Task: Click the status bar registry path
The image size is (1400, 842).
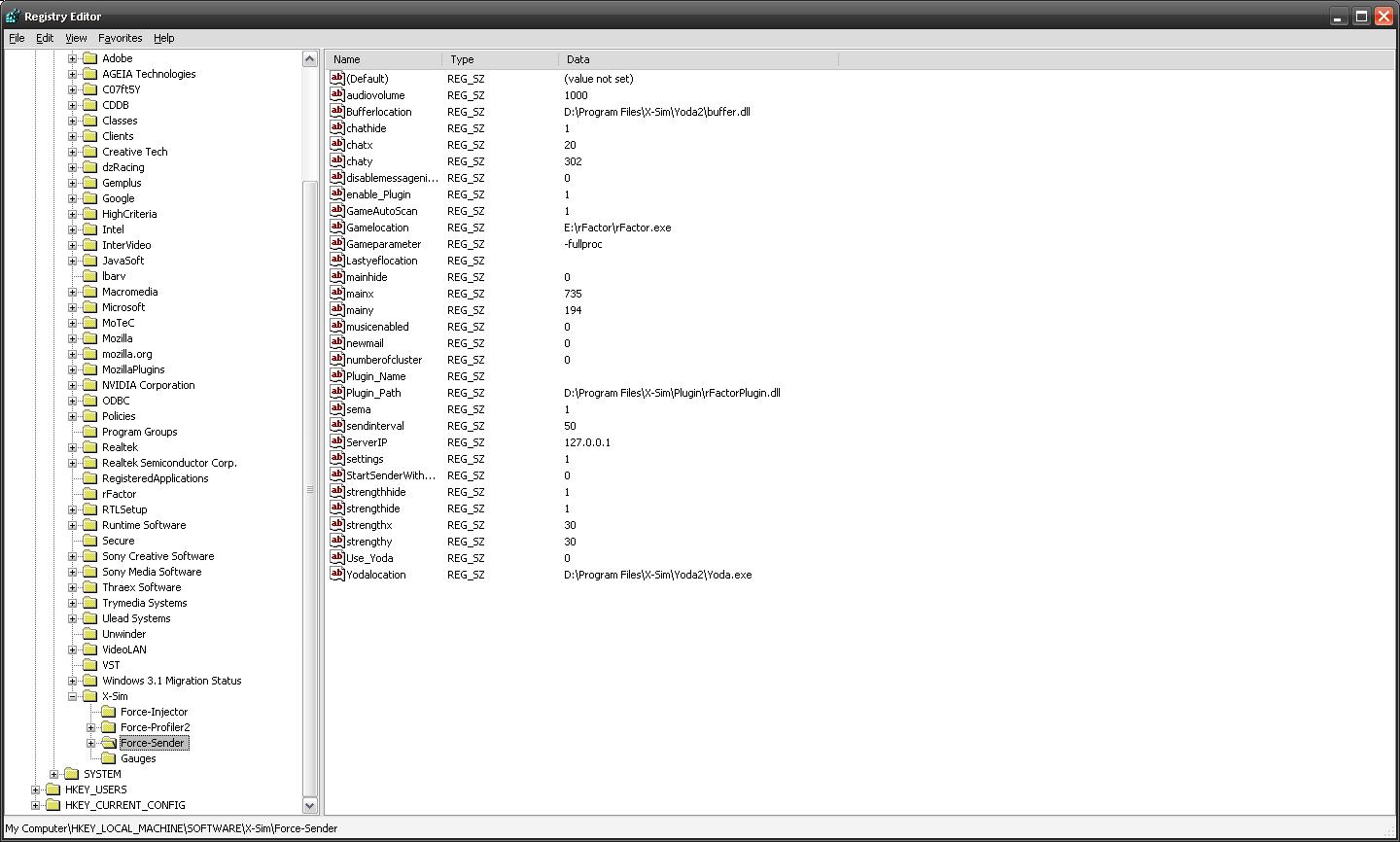Action: click(171, 828)
